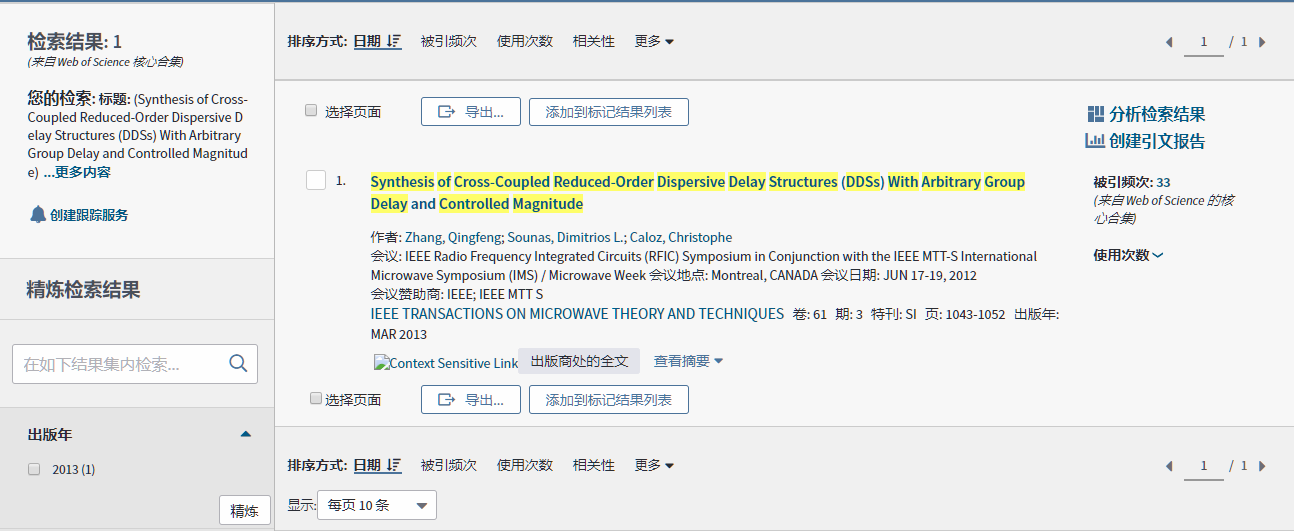Sort results by 相关性 at top

point(593,41)
